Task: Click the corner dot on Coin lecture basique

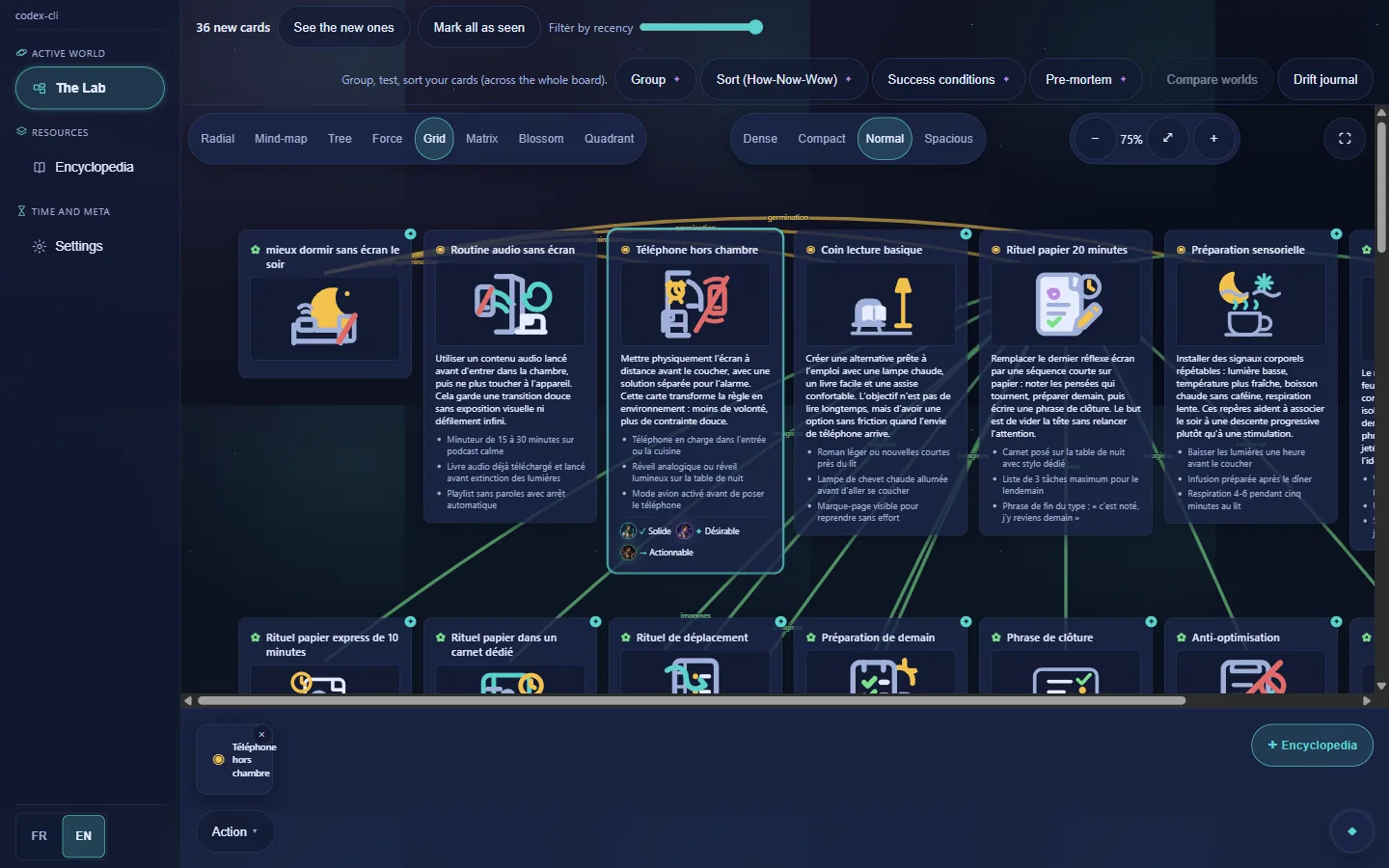Action: click(966, 234)
